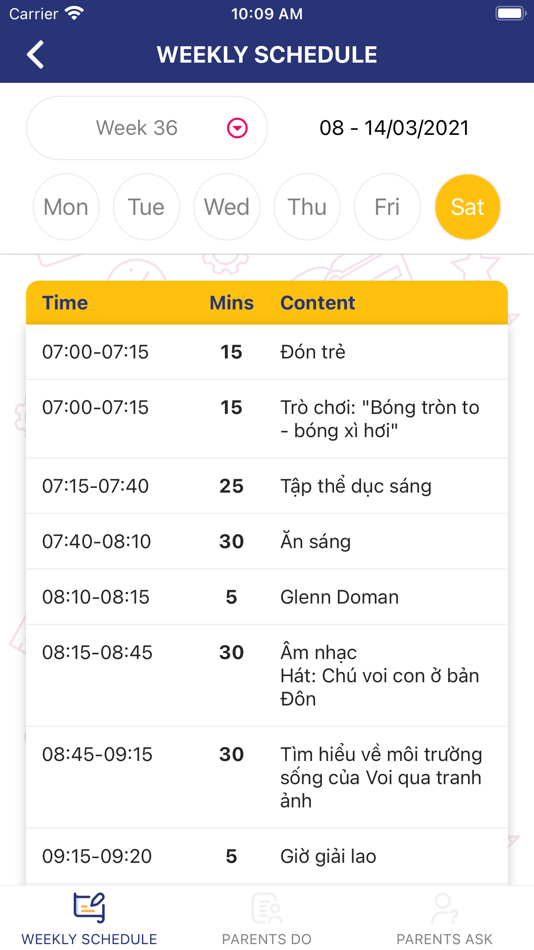534x950 pixels.
Task: Tap the Content column header
Action: click(318, 303)
